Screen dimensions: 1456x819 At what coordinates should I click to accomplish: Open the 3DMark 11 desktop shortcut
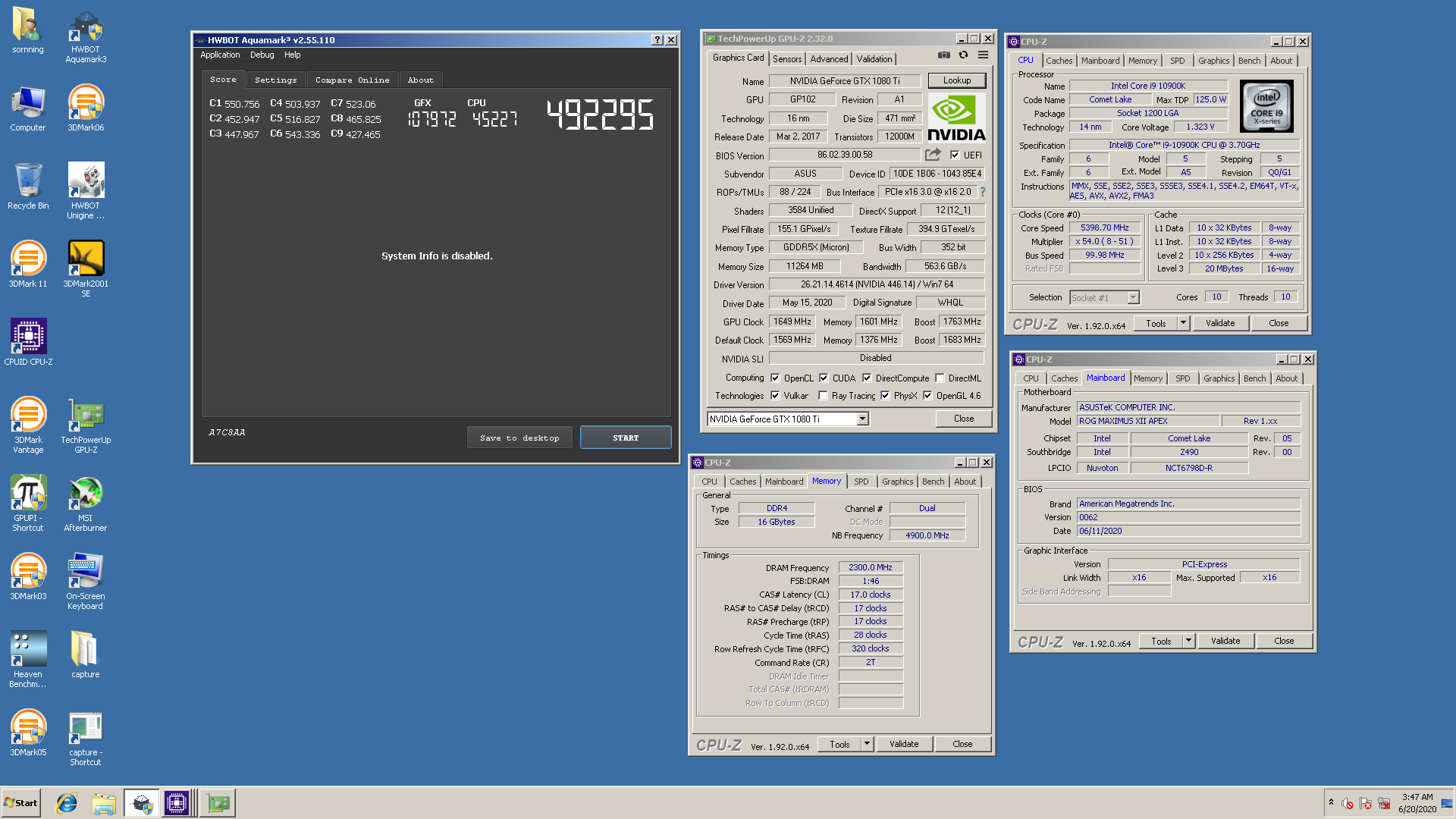28,265
